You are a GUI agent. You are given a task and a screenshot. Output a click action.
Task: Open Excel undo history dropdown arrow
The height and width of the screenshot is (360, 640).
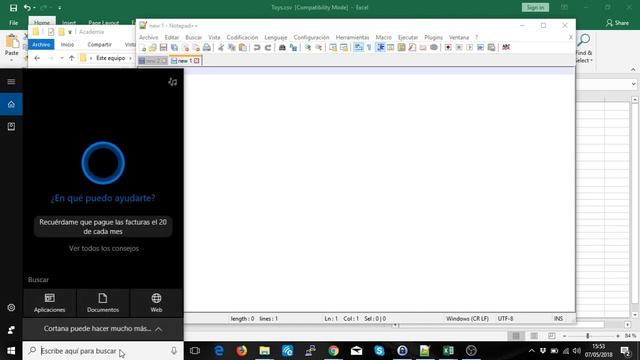click(34, 7)
